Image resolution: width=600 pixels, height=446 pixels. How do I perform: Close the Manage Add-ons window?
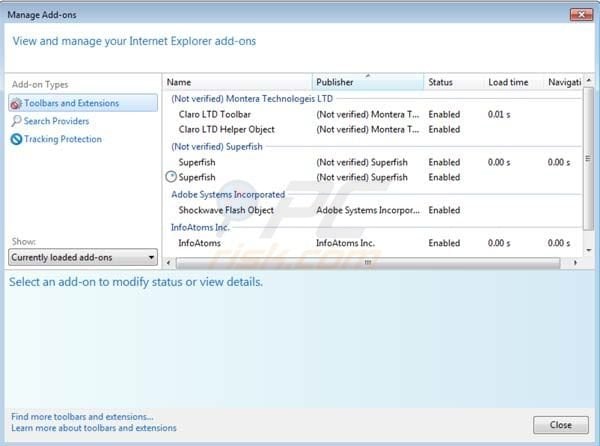pos(581,15)
